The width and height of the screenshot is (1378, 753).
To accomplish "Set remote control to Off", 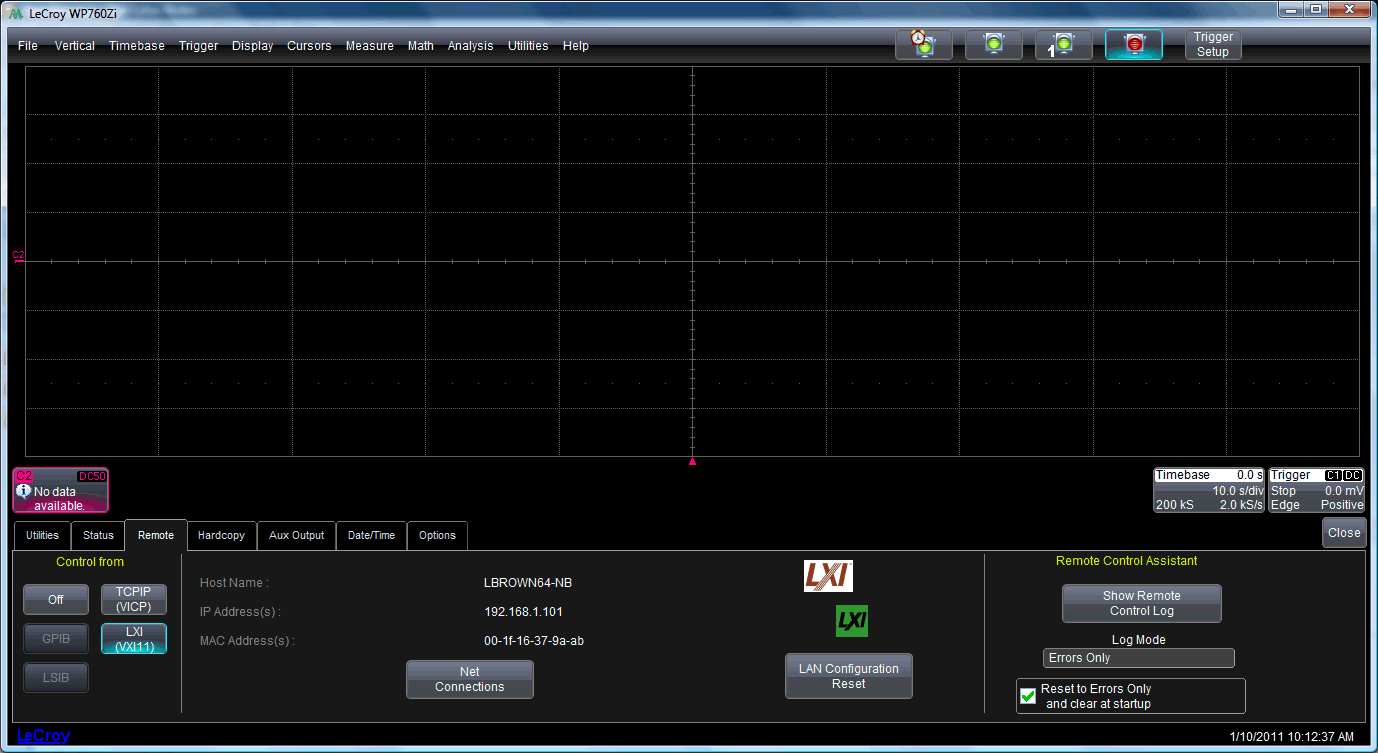I will pos(56,599).
